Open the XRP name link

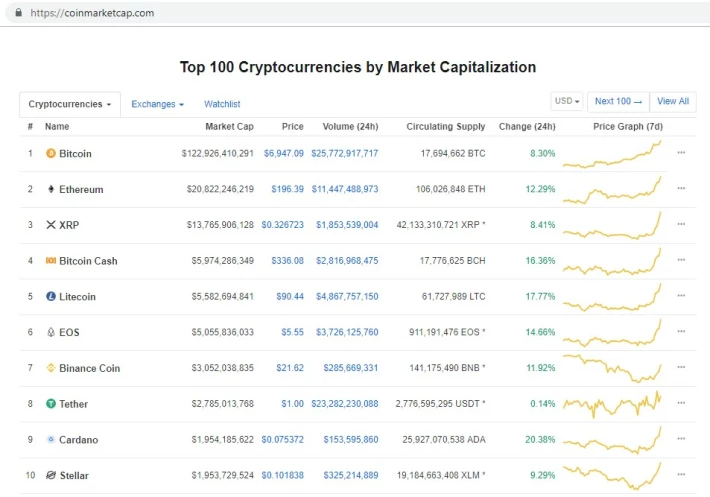coord(69,225)
